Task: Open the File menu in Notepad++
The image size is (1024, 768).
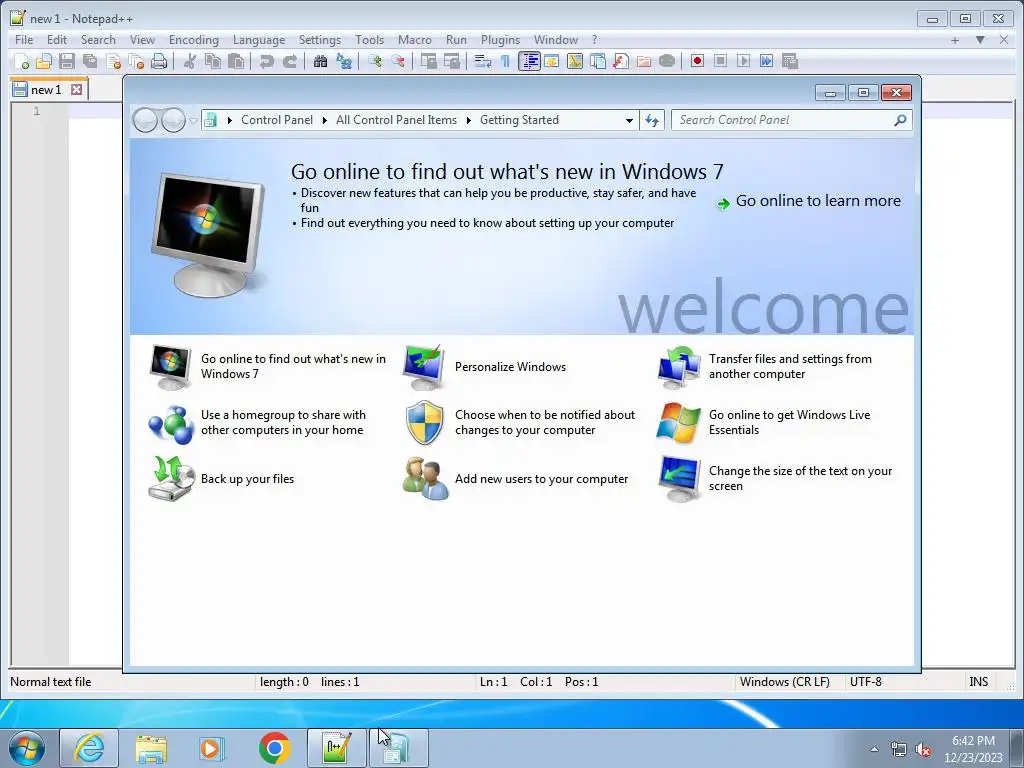Action: pos(24,40)
